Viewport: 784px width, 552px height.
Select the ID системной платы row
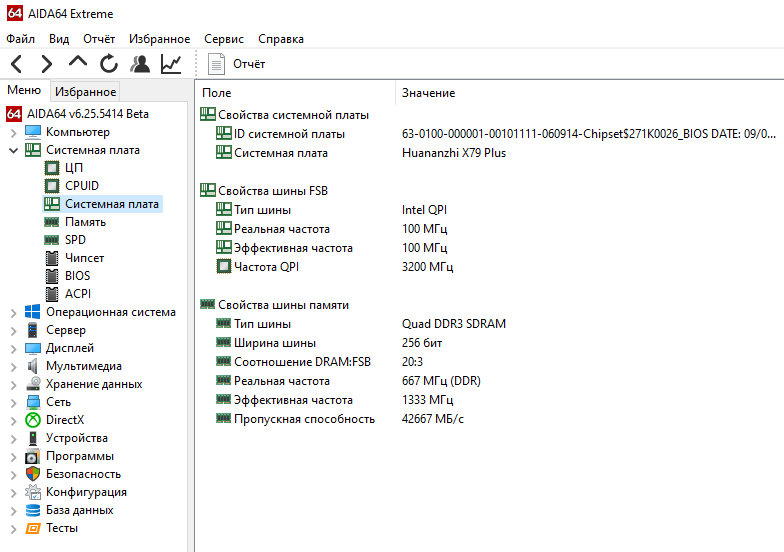490,134
